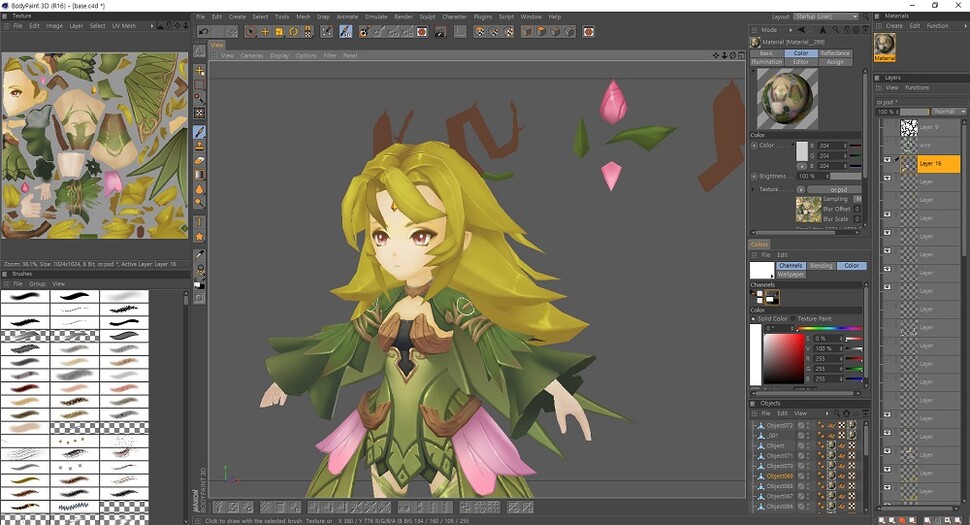Select the Solid Color radio option

[x=753, y=319]
